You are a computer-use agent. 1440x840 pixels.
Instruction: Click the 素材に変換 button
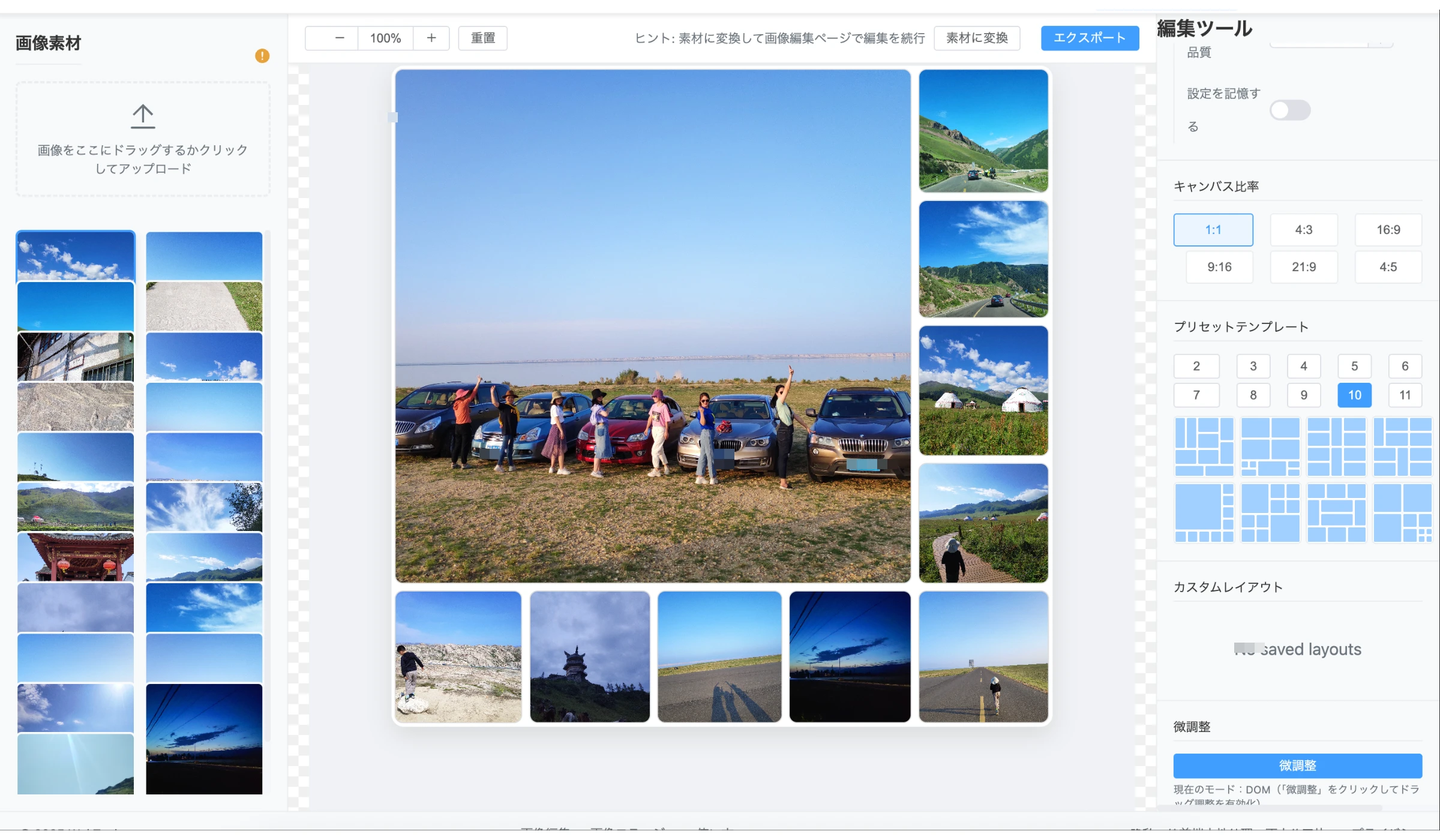click(977, 38)
